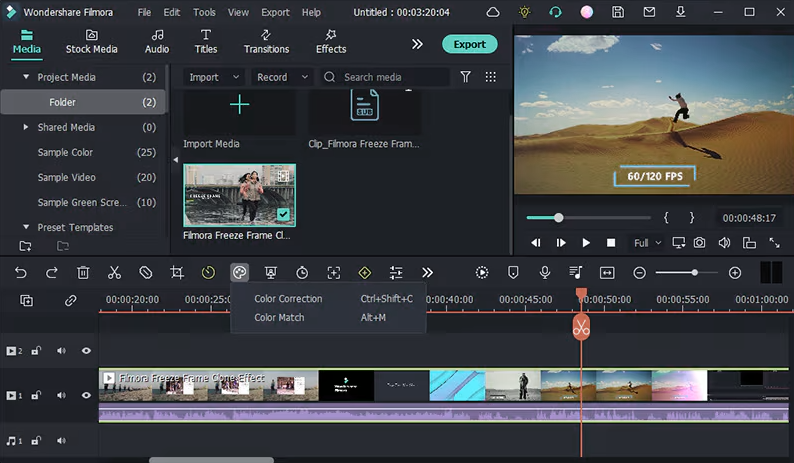The width and height of the screenshot is (794, 463).
Task: Select the motion tracking target icon
Action: [x=334, y=273]
